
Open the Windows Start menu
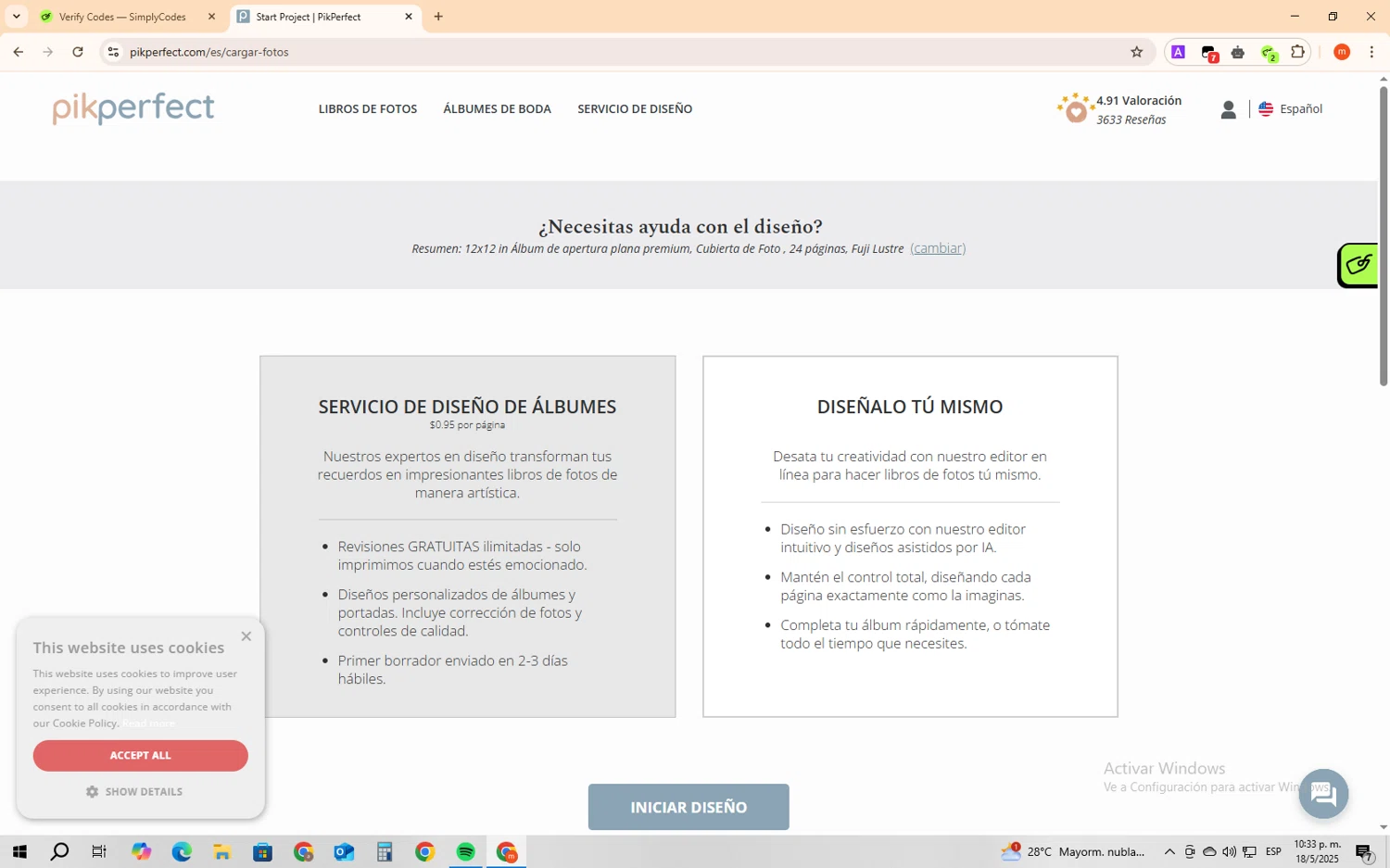tap(19, 852)
